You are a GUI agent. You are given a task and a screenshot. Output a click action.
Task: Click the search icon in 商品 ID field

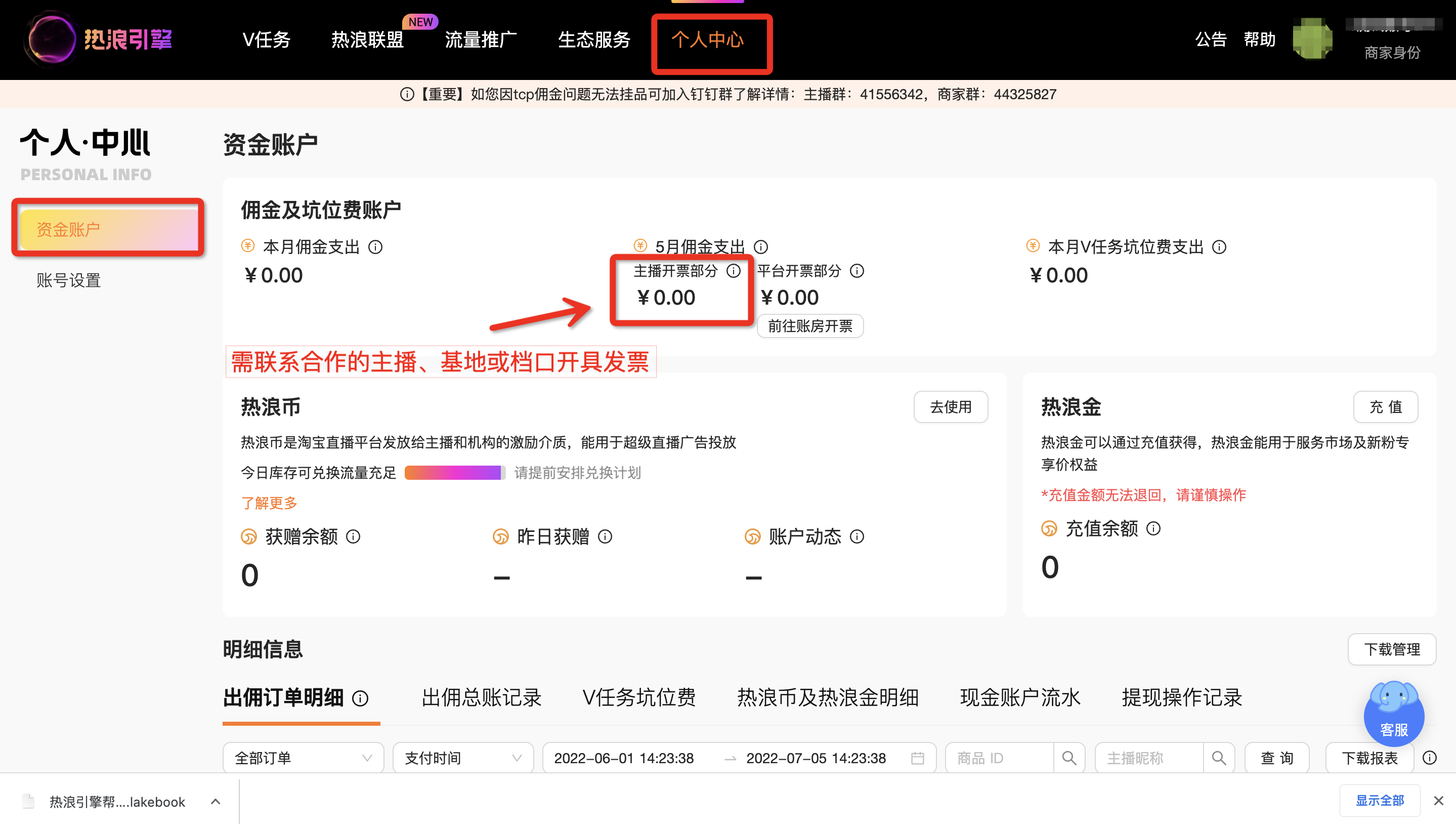[1069, 758]
